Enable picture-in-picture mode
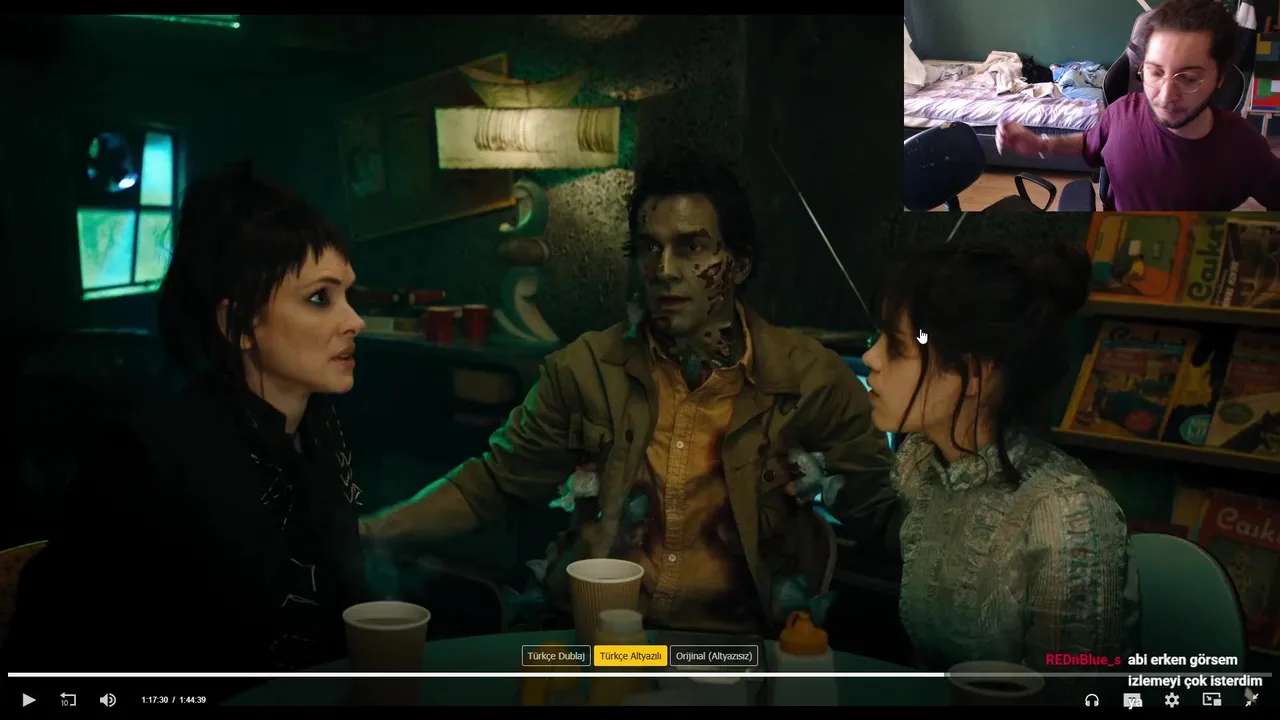 [x=1212, y=700]
